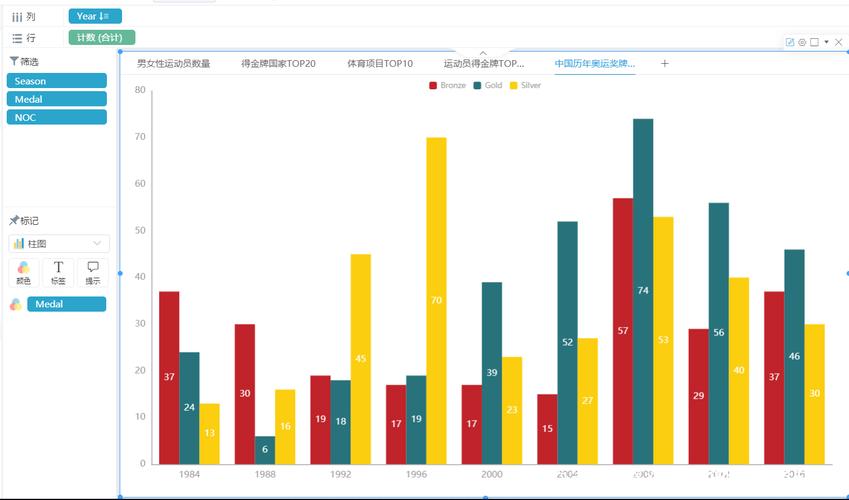Click the color palette icon beside Medal
The width and height of the screenshot is (849, 500).
click(16, 304)
